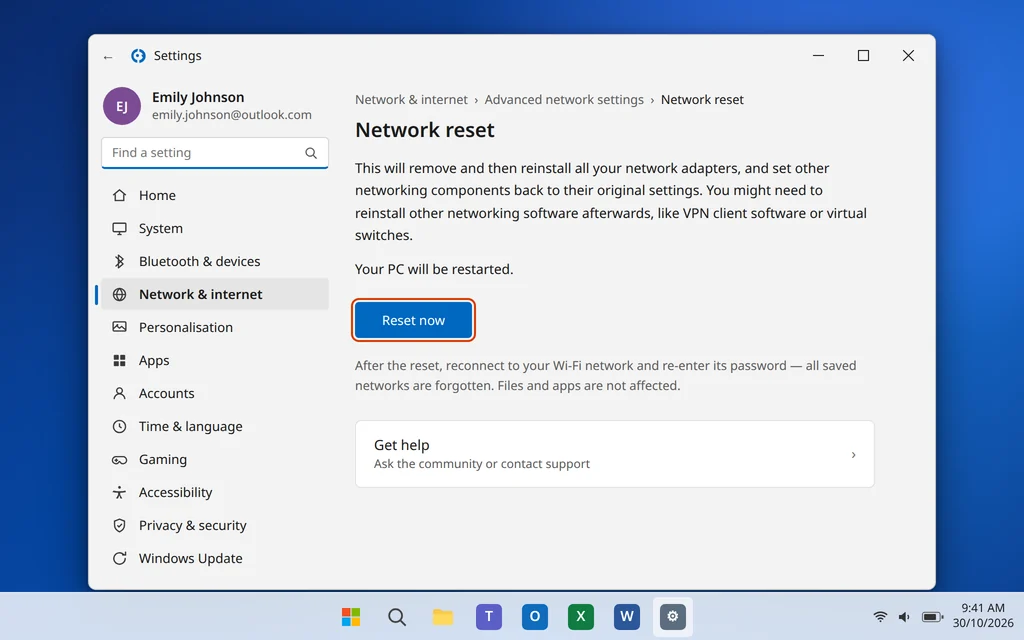
Task: Open Teams icon on the taskbar
Action: coord(488,616)
